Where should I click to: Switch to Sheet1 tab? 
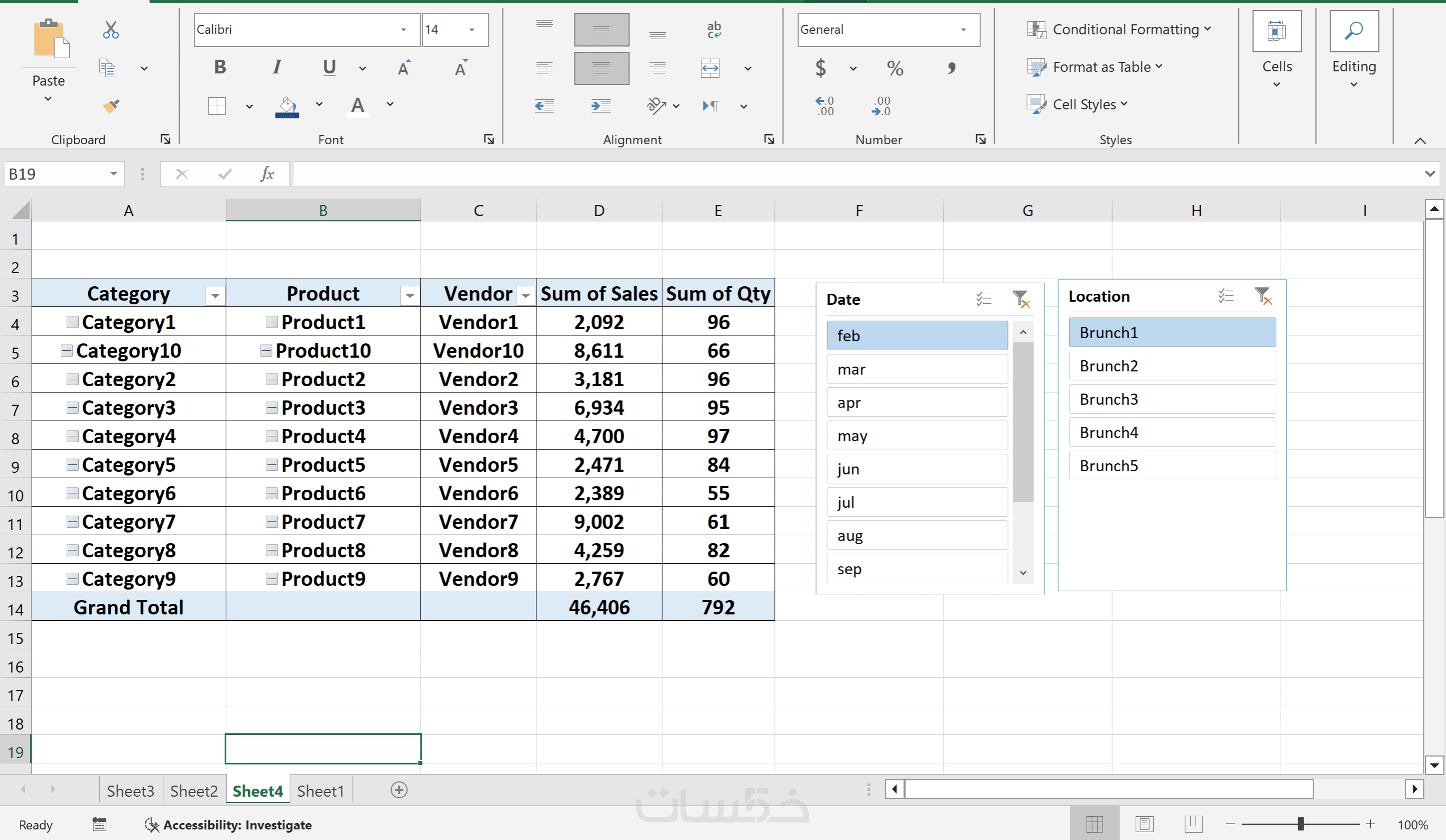point(320,791)
